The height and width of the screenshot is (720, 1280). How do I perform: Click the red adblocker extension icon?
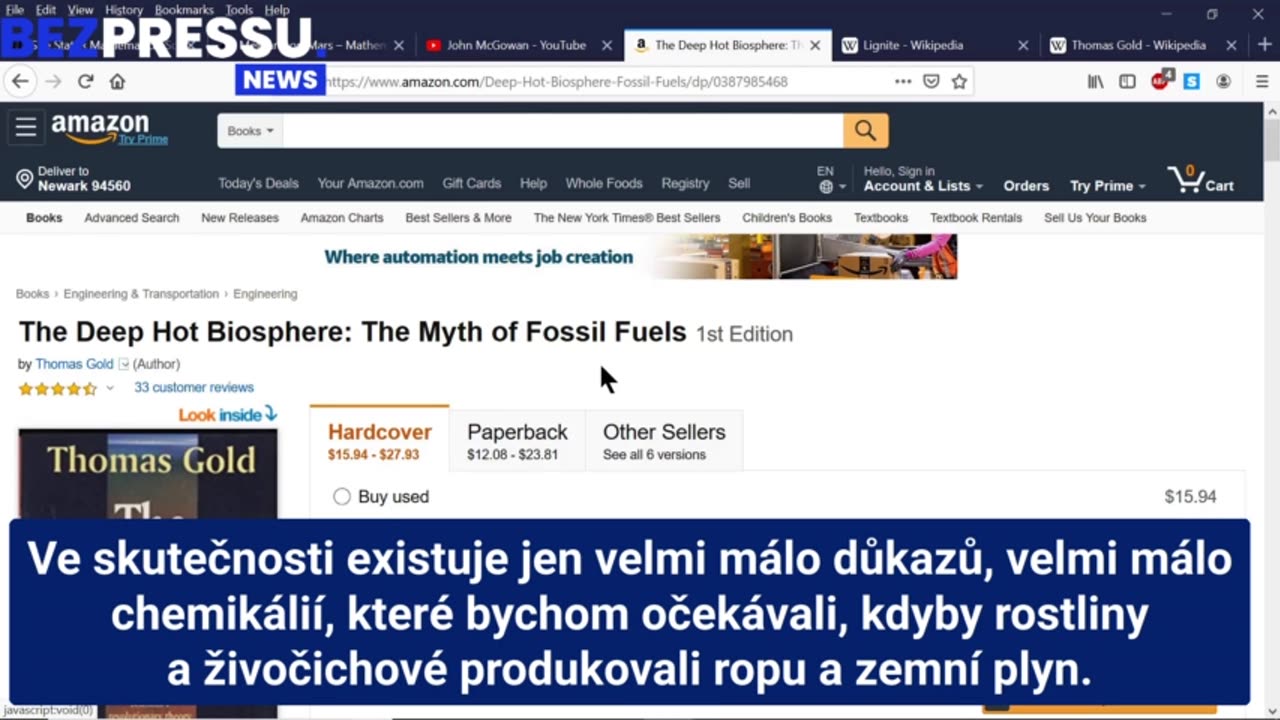[x=1160, y=81]
